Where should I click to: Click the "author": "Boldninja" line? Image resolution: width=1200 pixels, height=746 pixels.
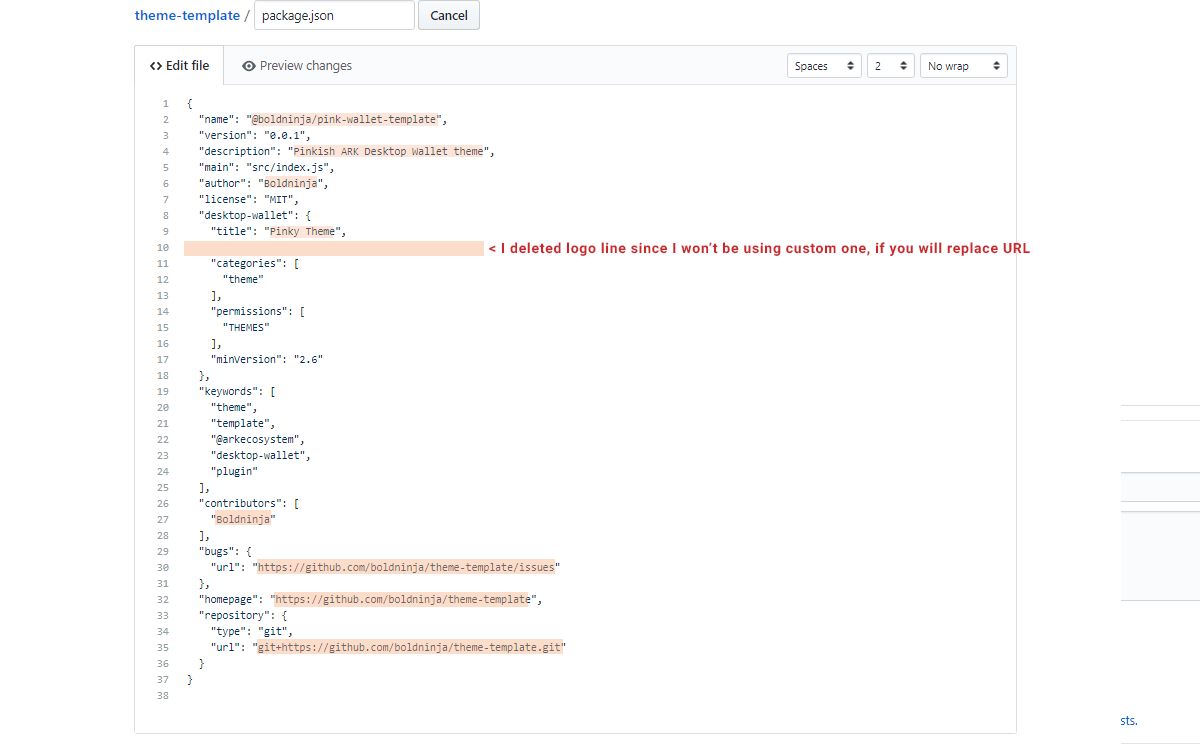tap(263, 183)
